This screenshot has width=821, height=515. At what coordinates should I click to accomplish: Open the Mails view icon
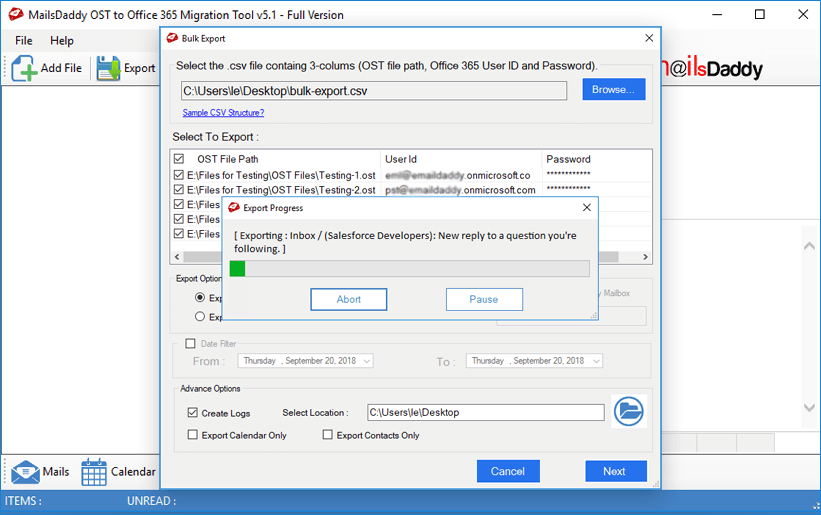coord(25,472)
